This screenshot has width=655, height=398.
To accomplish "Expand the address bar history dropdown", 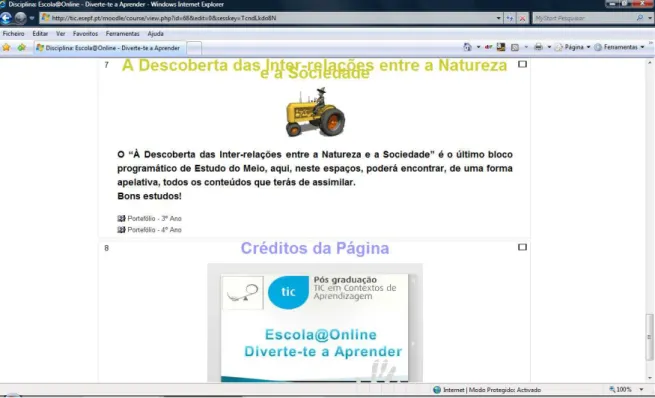I will click(498, 18).
